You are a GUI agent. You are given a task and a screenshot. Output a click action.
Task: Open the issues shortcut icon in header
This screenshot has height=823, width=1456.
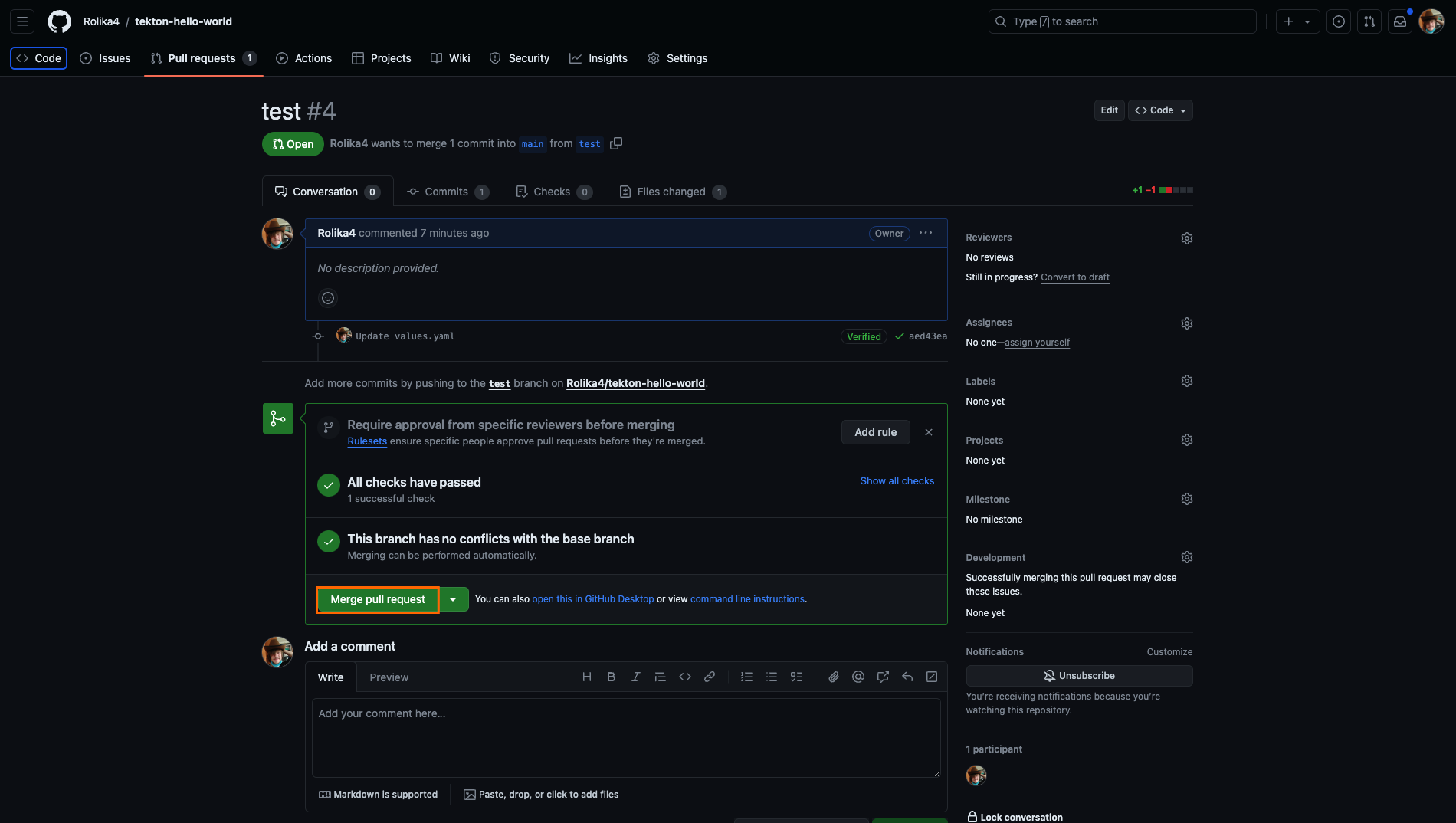(x=1339, y=21)
